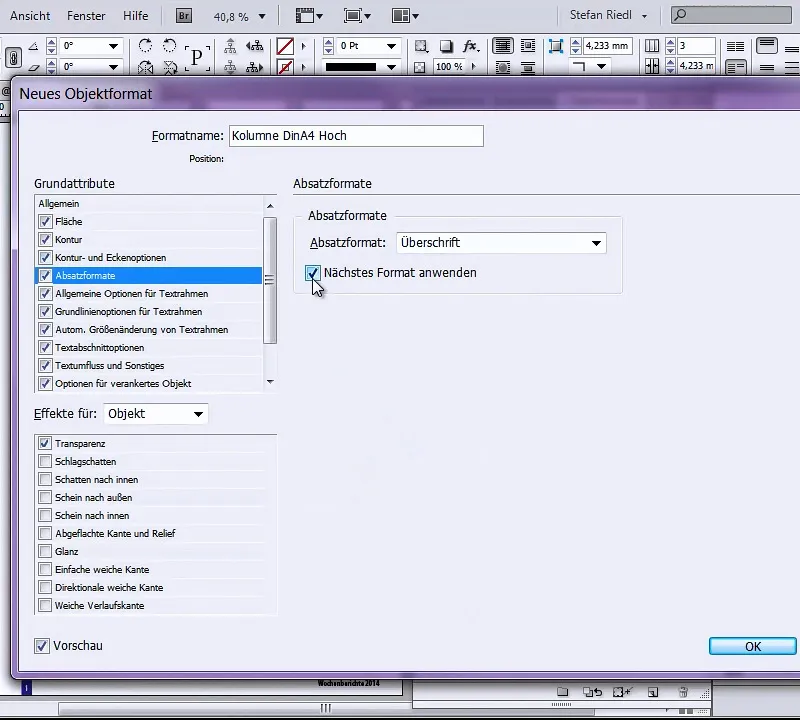Select Grundlinienoptionen für Textrahmen item
This screenshot has width=800, height=720.
pyautogui.click(x=148, y=311)
